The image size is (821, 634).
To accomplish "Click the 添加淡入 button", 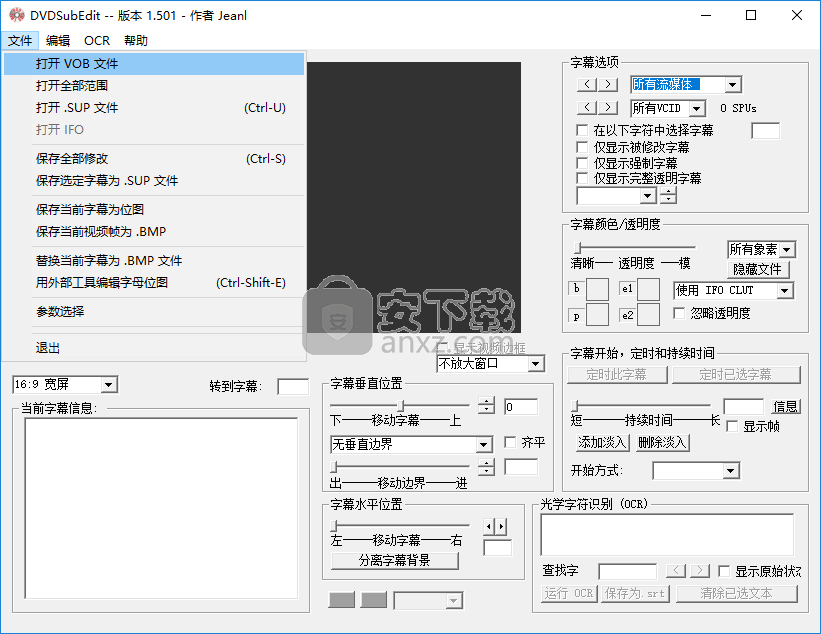I will tap(602, 442).
